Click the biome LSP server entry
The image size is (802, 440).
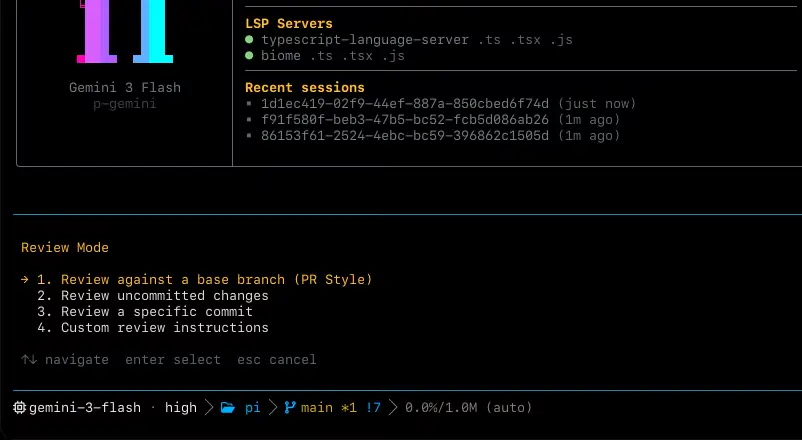click(325, 56)
